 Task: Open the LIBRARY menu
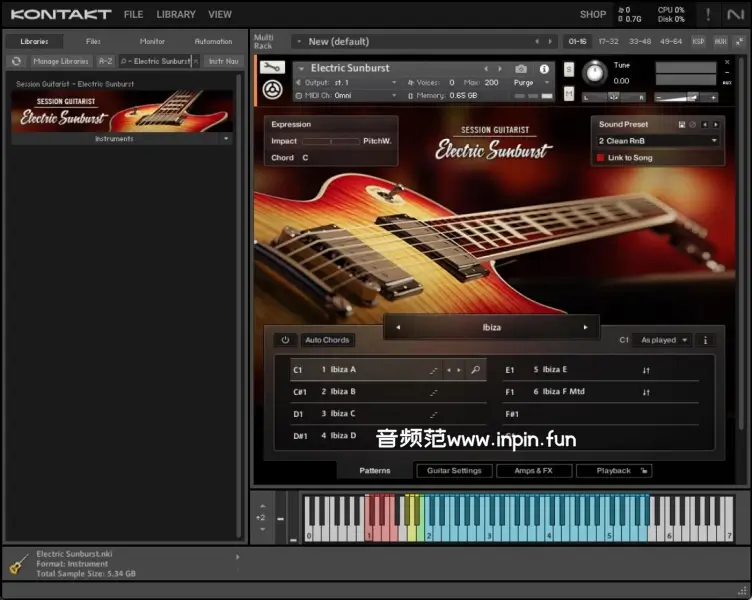click(176, 15)
